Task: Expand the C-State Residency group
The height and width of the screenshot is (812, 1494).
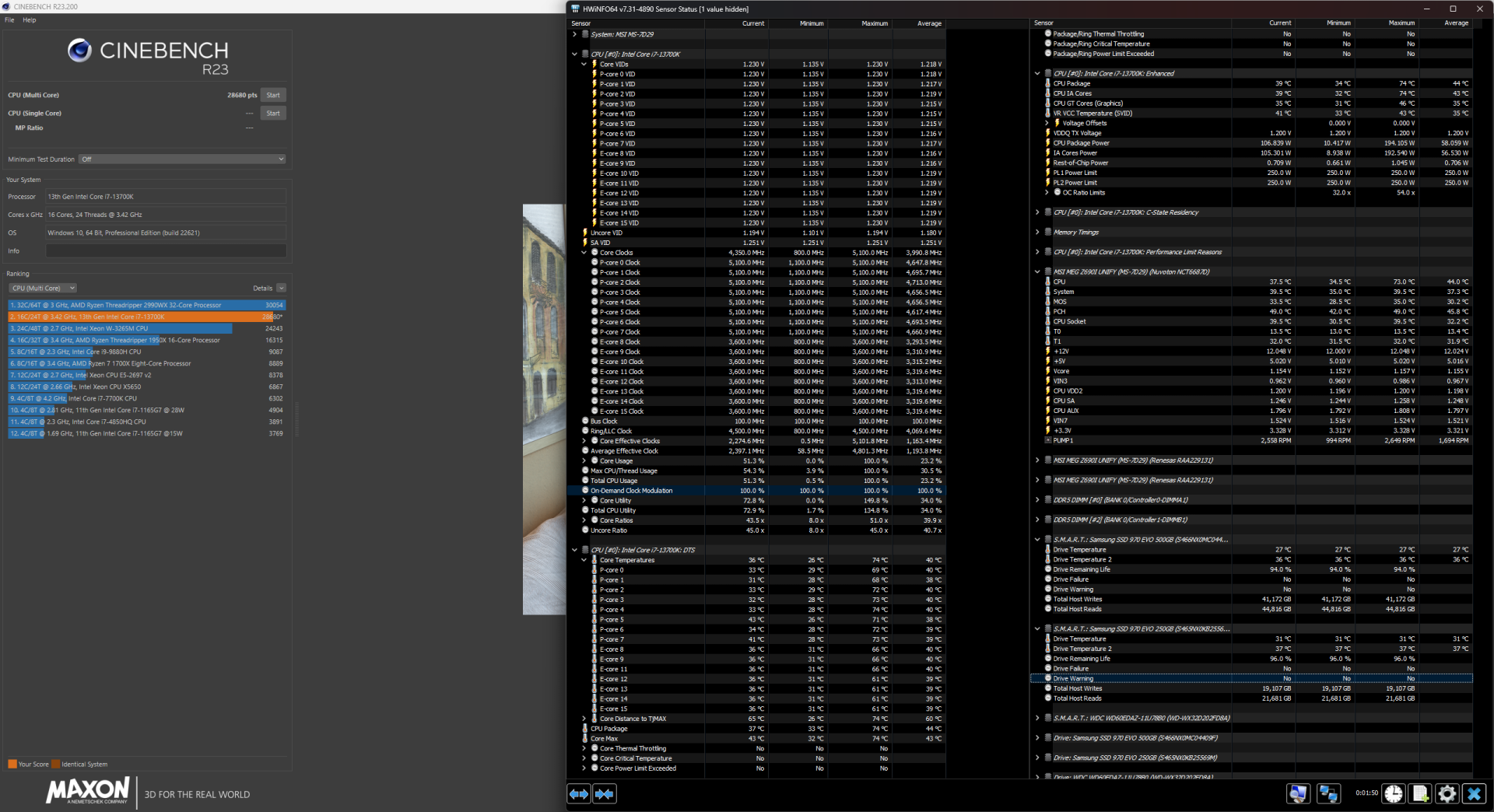Action: pyautogui.click(x=1037, y=212)
